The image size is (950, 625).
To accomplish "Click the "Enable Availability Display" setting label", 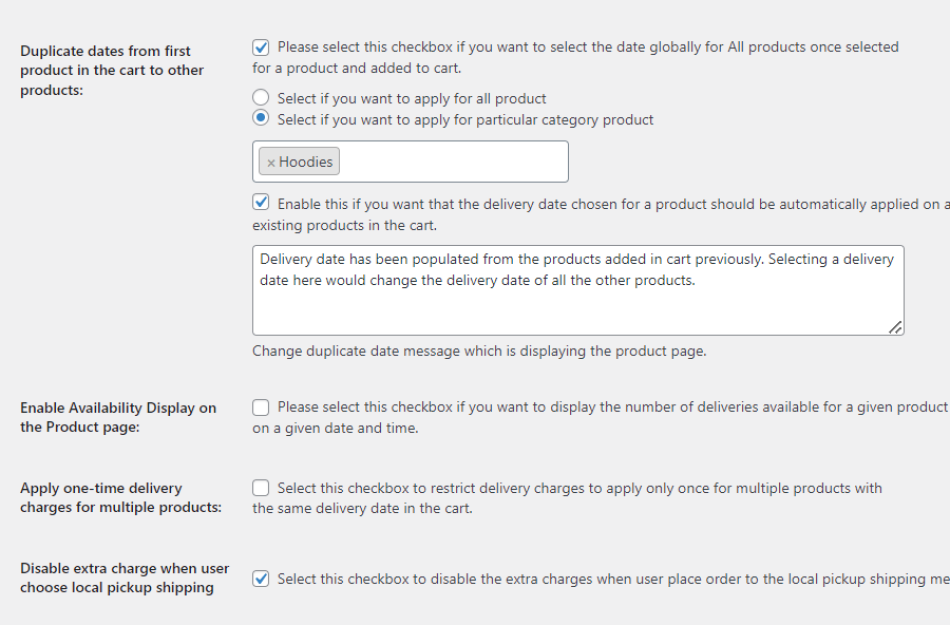I will pos(115,415).
